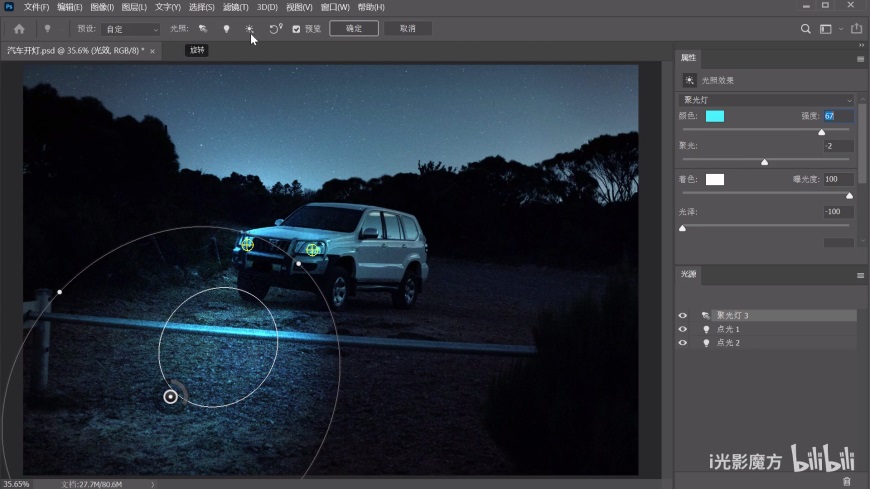Open the 文字(Y) menu
Image resolution: width=870 pixels, height=489 pixels.
point(168,7)
